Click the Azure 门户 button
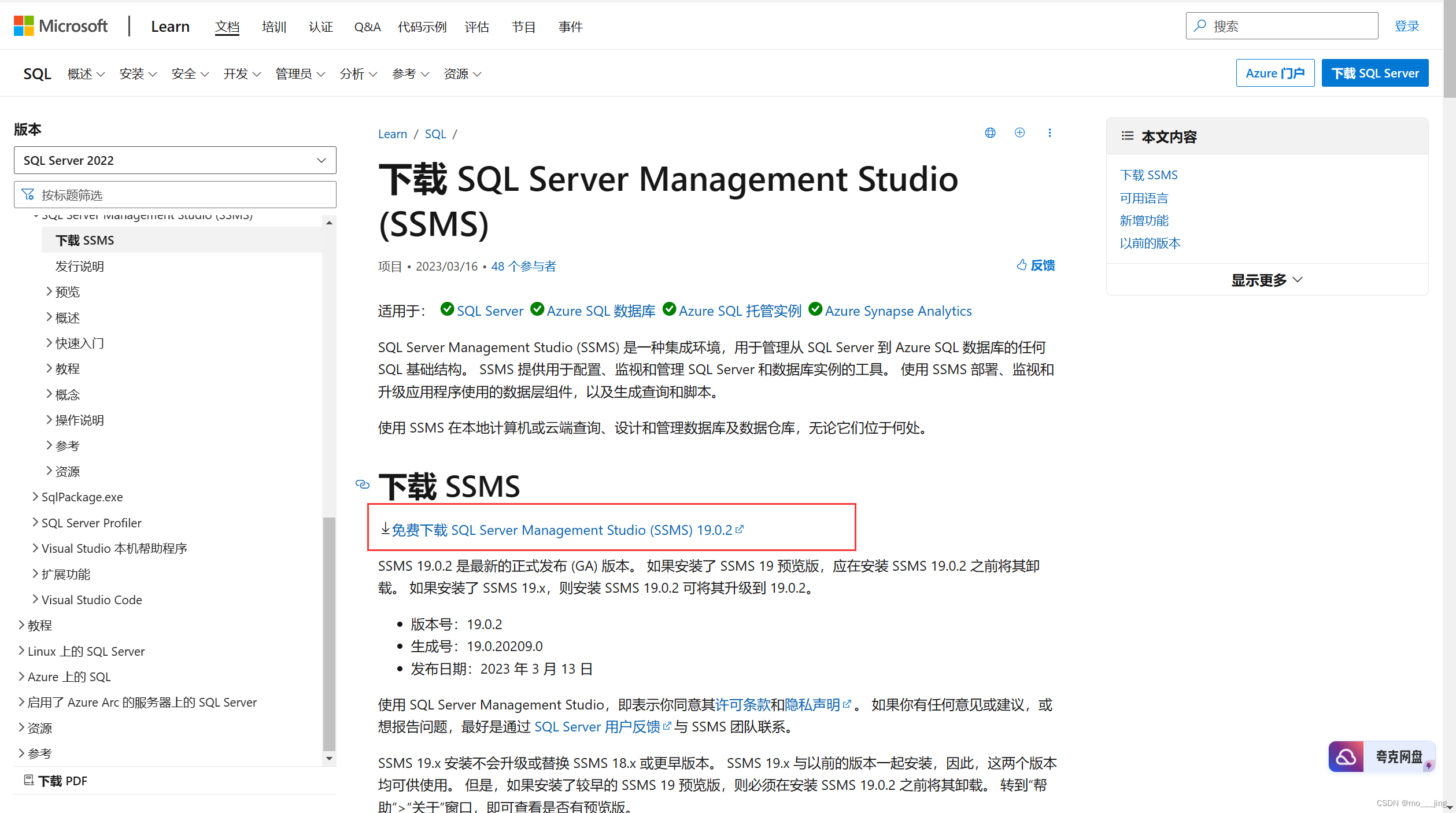The width and height of the screenshot is (1456, 813). (1275, 73)
